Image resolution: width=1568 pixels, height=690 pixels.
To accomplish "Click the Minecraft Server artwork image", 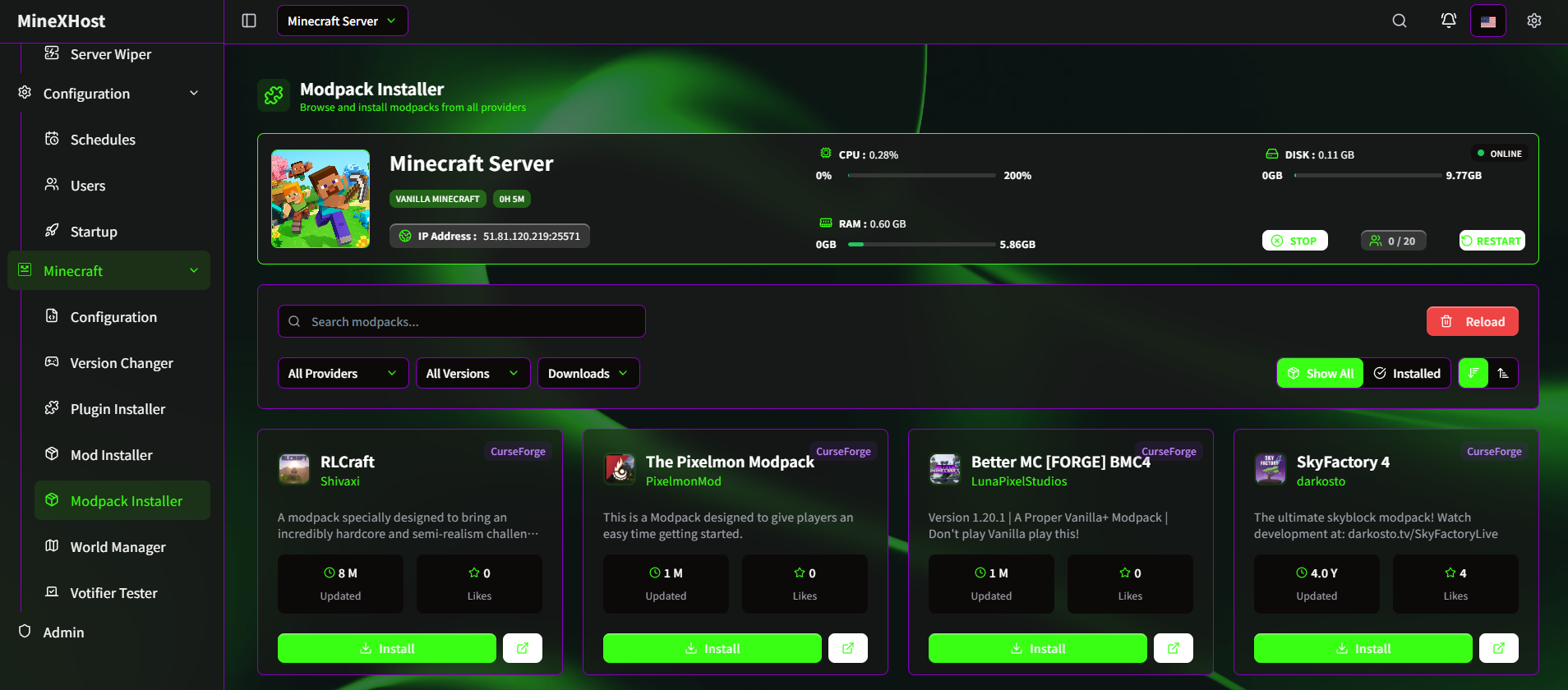I will tap(321, 199).
